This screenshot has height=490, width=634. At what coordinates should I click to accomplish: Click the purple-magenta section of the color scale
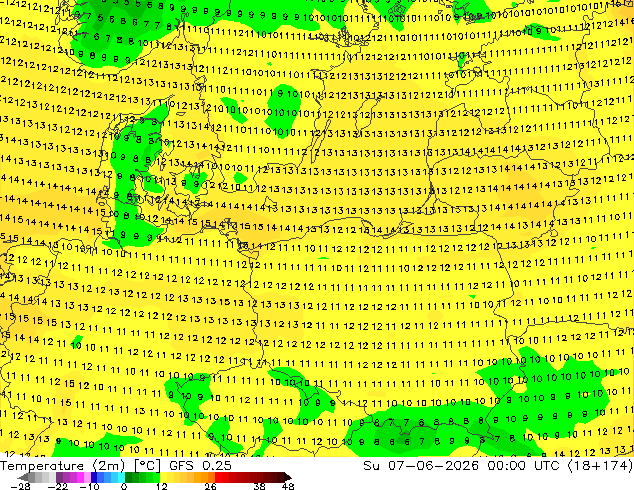click(73, 477)
